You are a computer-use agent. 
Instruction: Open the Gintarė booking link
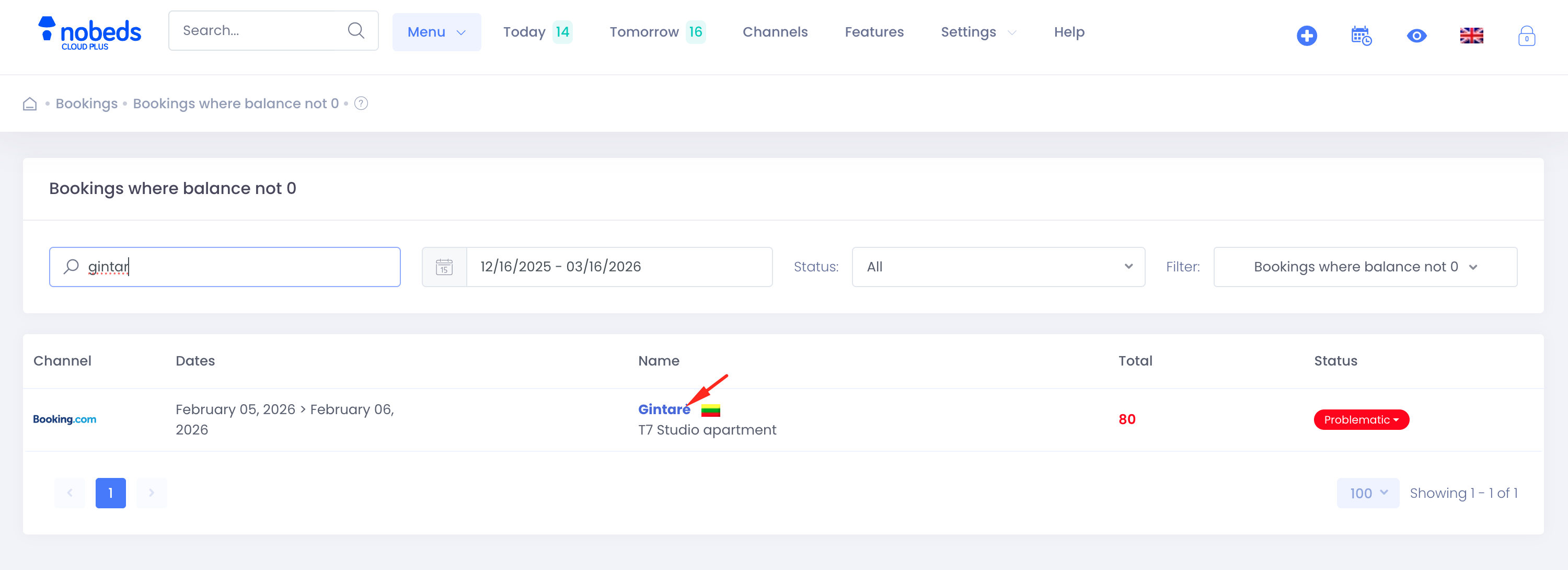(664, 409)
